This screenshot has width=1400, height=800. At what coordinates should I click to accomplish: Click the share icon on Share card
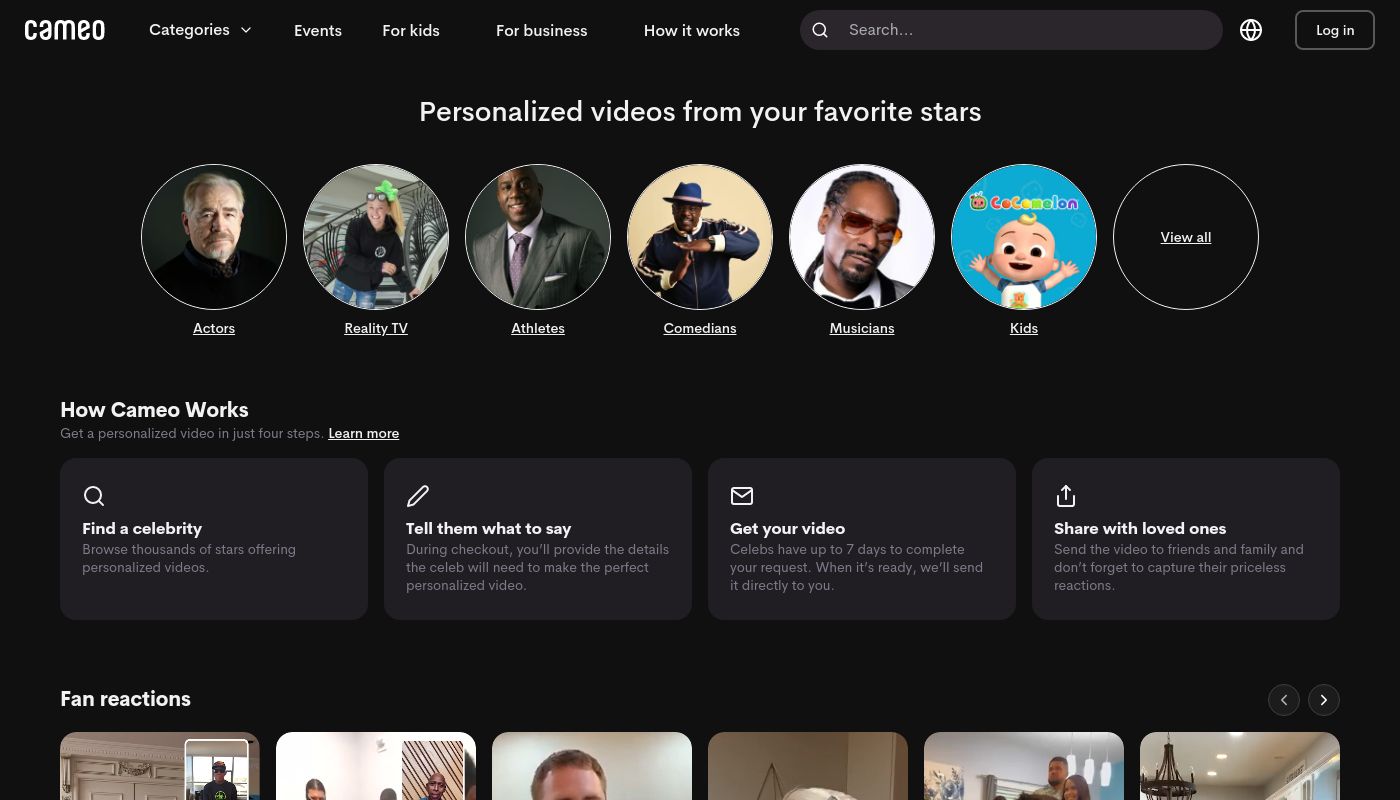(1066, 496)
